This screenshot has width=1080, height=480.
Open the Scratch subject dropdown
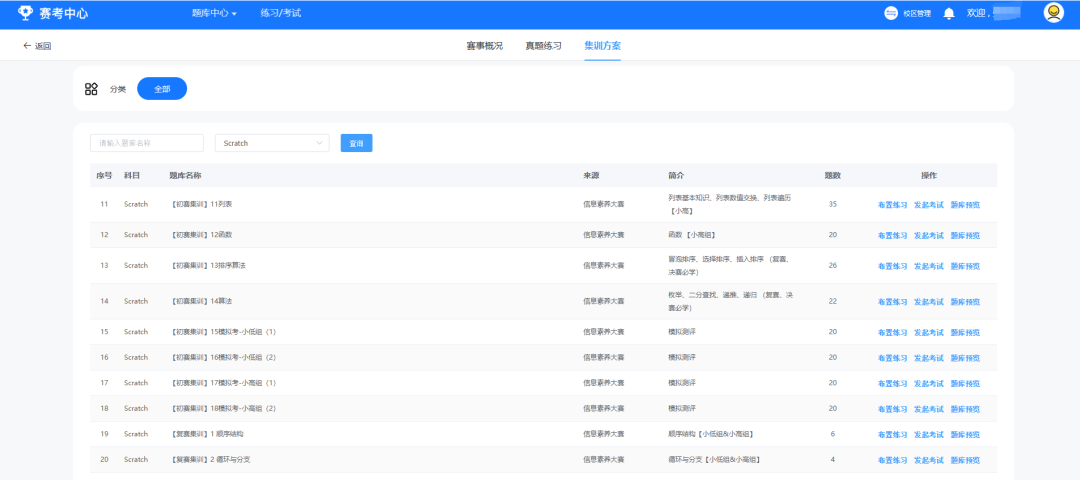[x=272, y=143]
